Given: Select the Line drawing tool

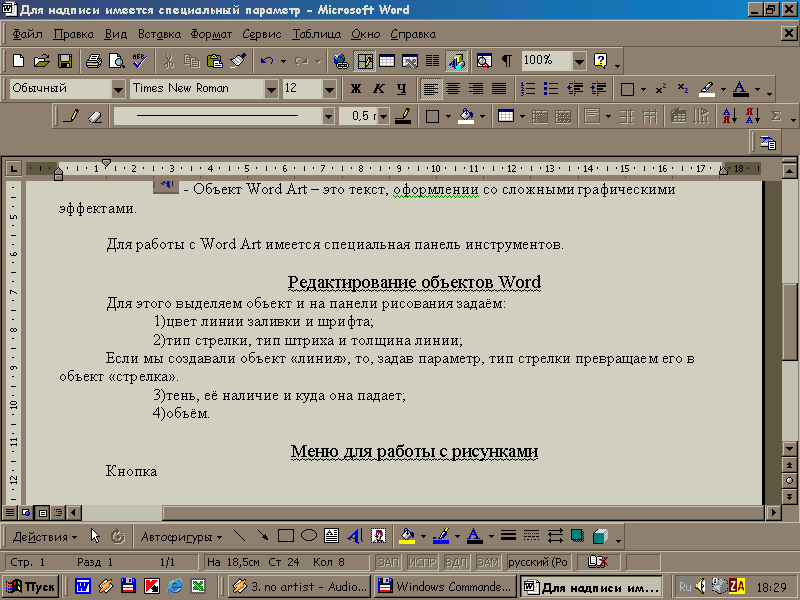Looking at the screenshot, I should coord(239,536).
